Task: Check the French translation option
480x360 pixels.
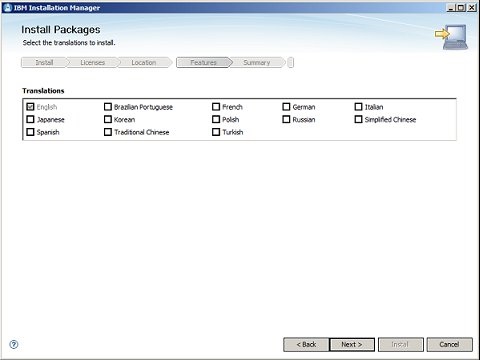Action: point(216,107)
